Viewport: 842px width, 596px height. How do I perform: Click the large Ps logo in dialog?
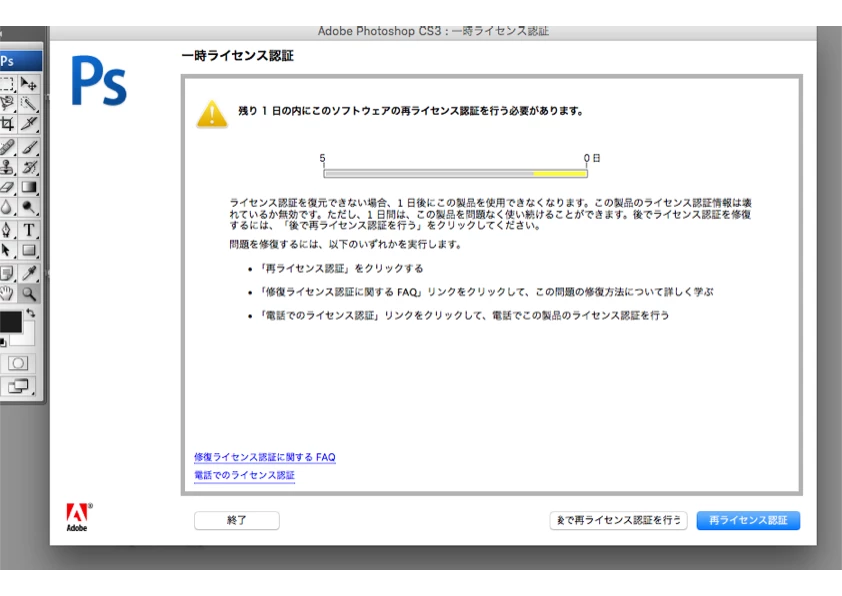(99, 81)
